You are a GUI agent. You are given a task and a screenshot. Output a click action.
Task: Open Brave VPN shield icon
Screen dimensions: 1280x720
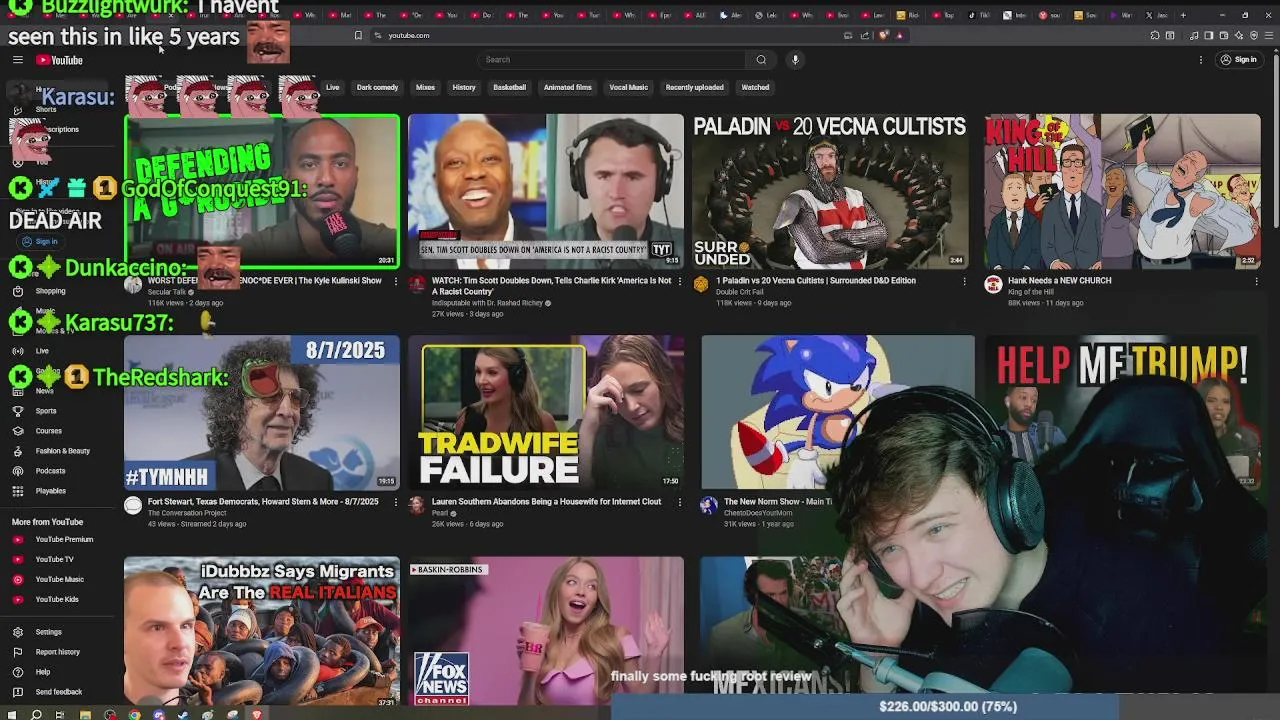(x=1254, y=35)
